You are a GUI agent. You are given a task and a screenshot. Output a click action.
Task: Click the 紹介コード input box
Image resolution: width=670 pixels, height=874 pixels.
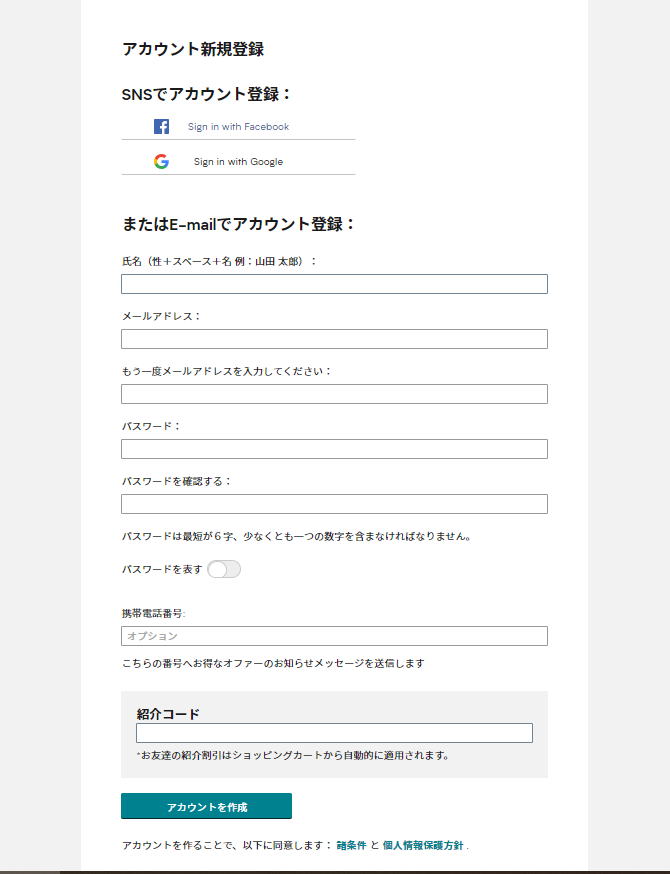[x=334, y=733]
